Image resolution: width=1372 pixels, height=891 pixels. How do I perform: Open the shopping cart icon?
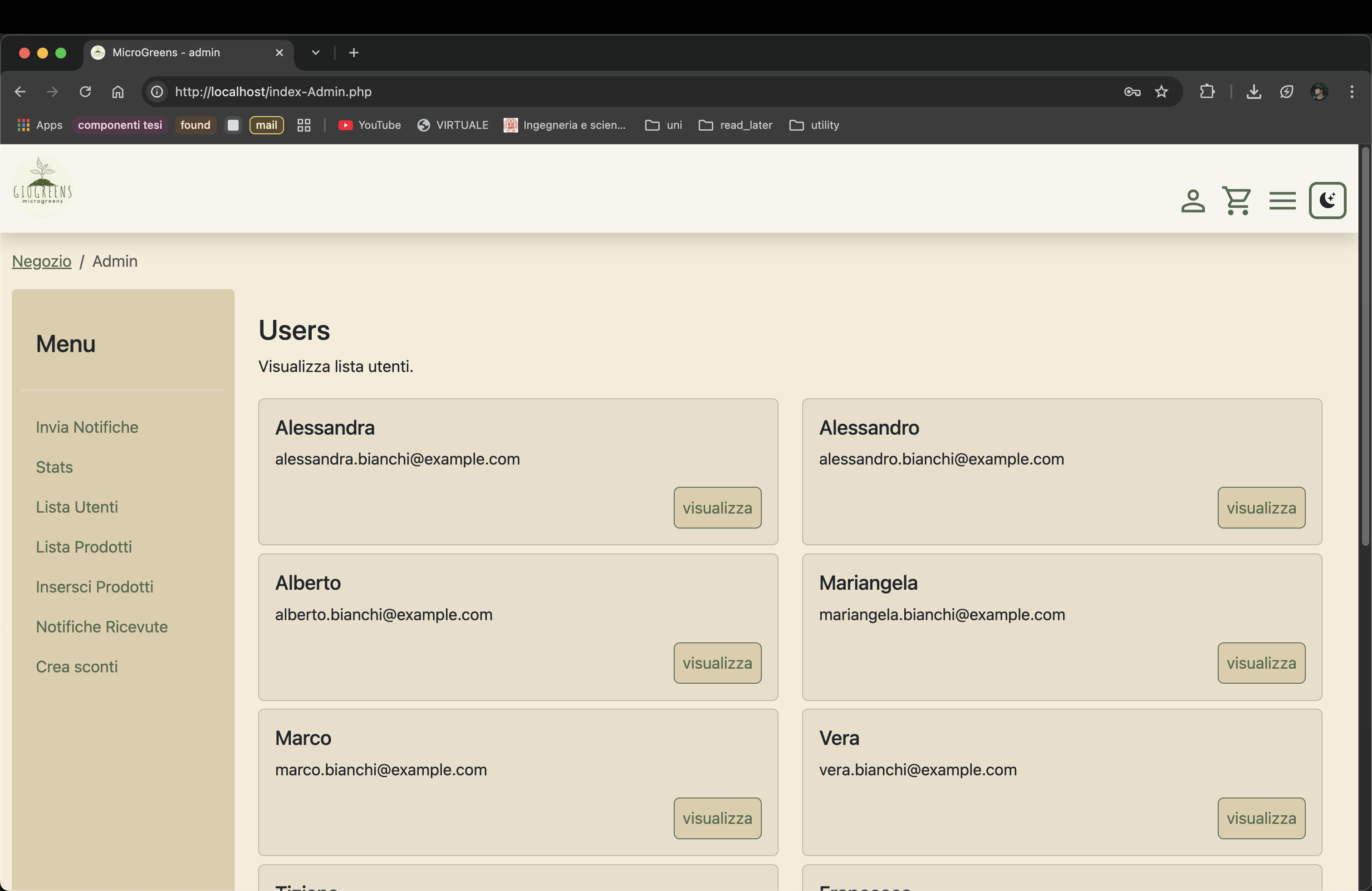click(1236, 201)
